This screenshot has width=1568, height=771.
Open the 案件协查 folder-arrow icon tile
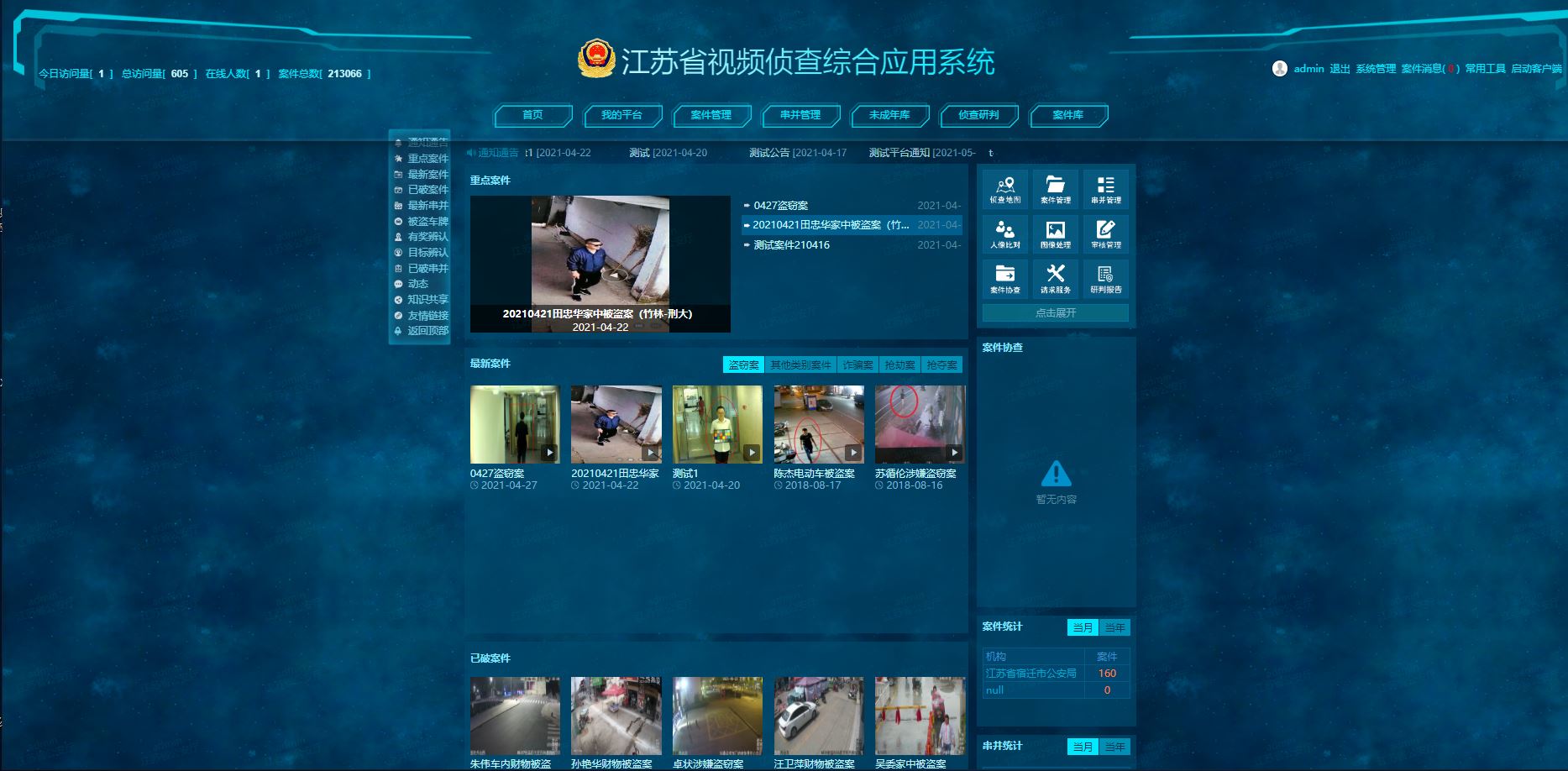click(x=1004, y=278)
